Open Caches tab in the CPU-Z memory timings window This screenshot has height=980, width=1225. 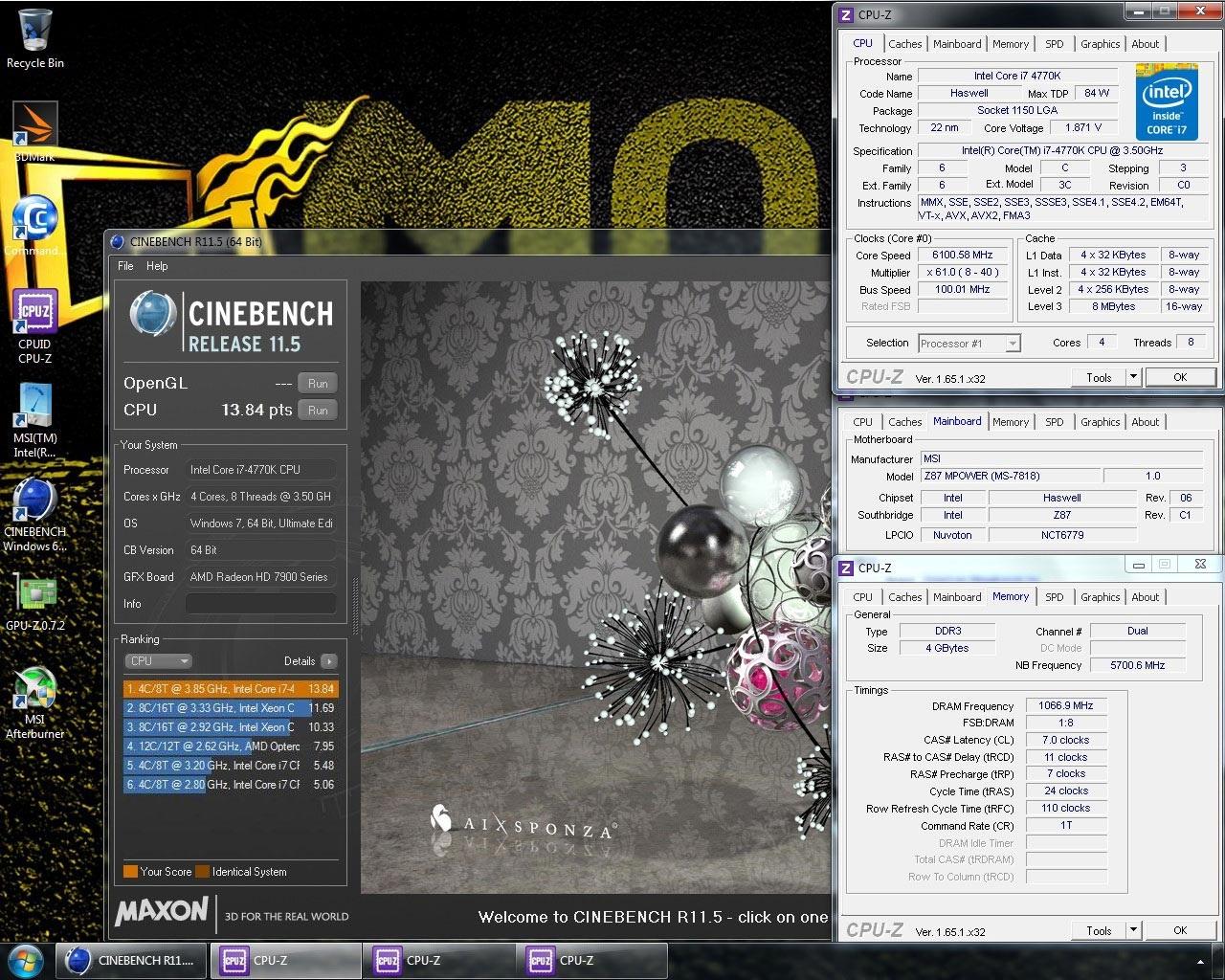point(904,597)
